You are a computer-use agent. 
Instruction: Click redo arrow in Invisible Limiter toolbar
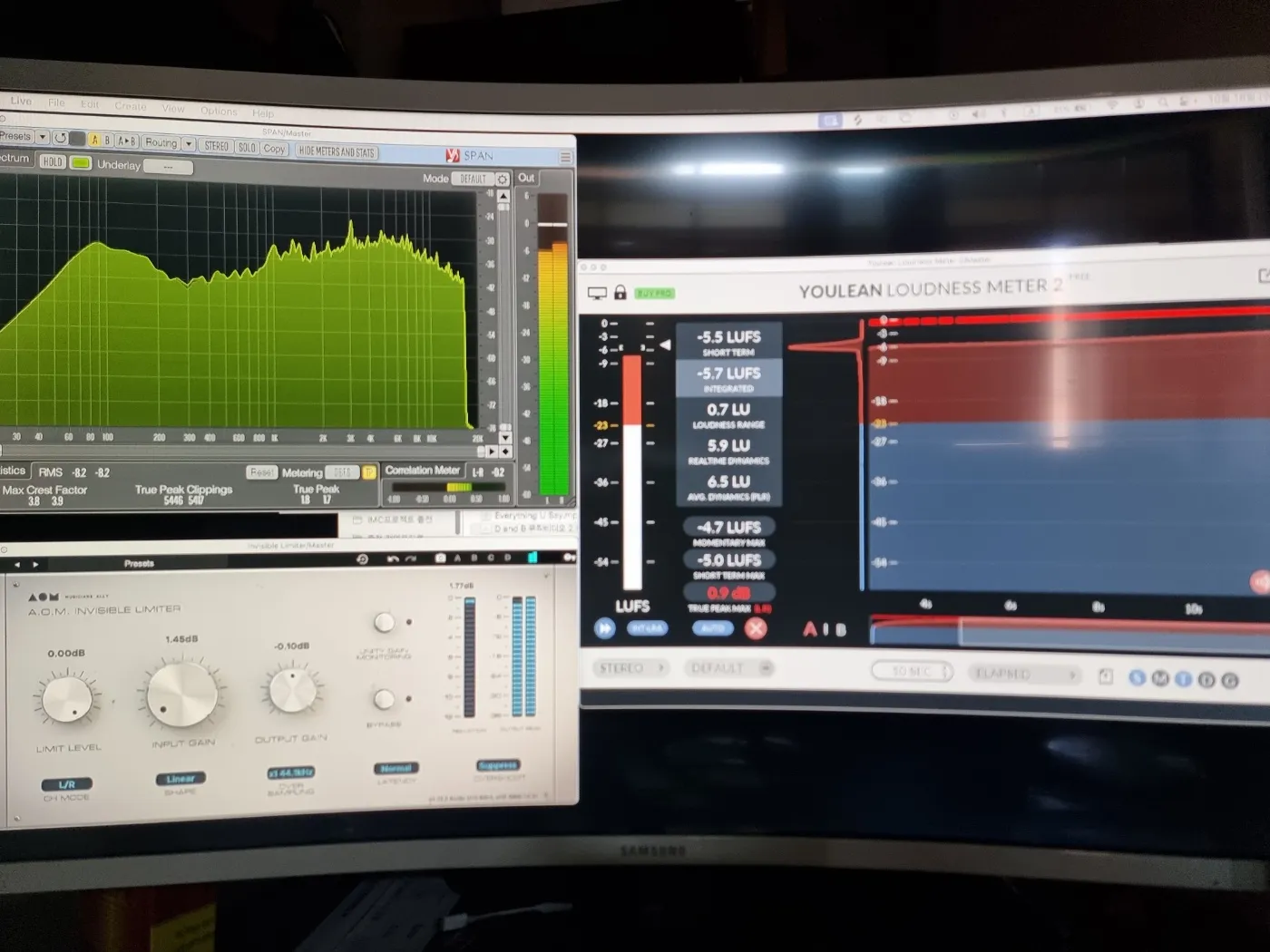tap(410, 559)
